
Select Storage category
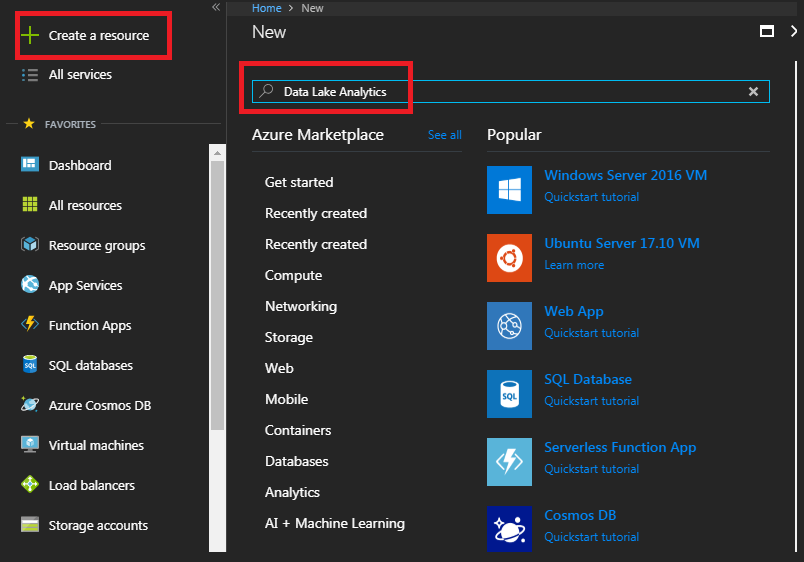pos(289,337)
